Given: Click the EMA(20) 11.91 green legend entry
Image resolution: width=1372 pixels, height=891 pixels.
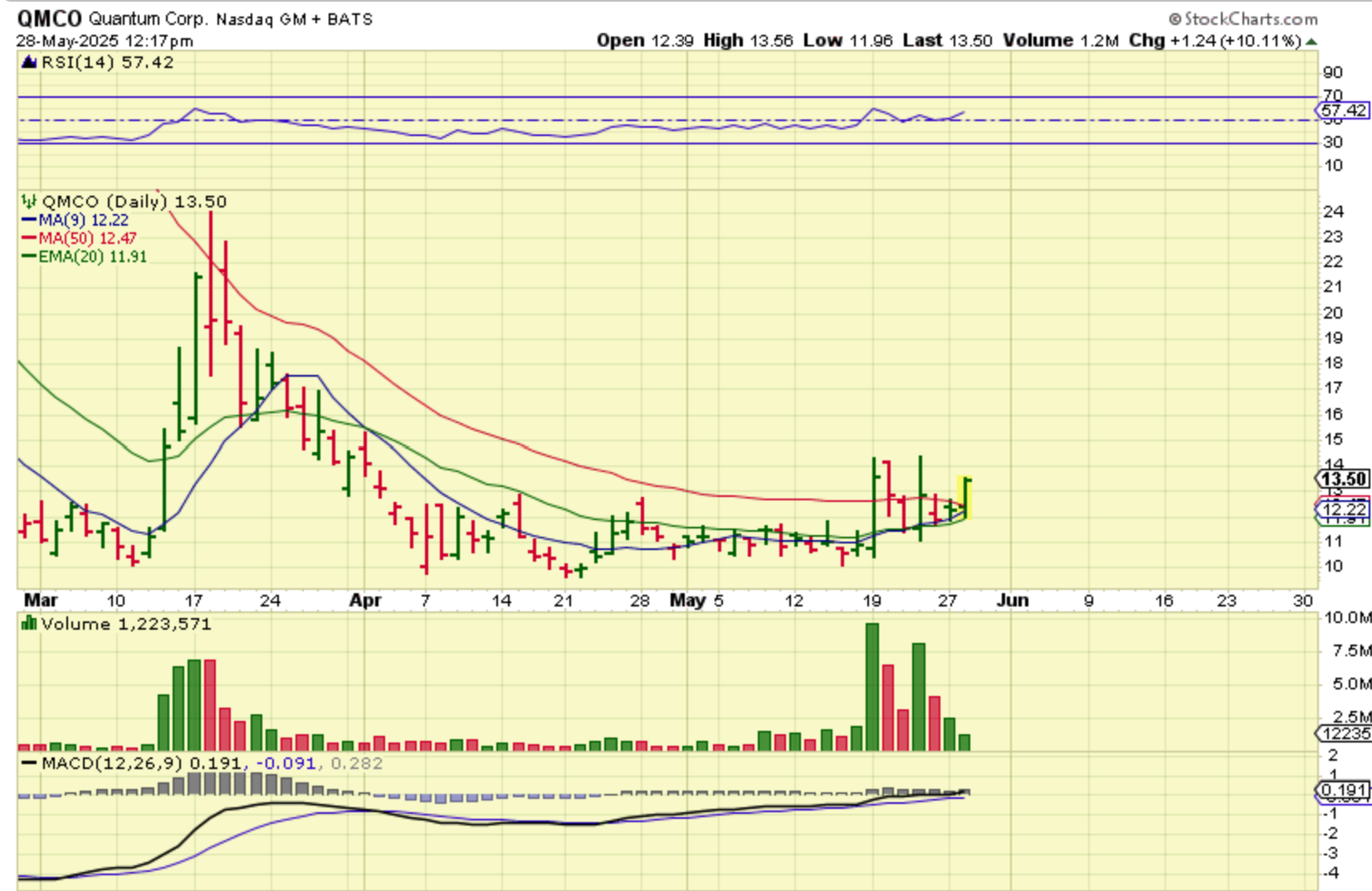Looking at the screenshot, I should (84, 256).
